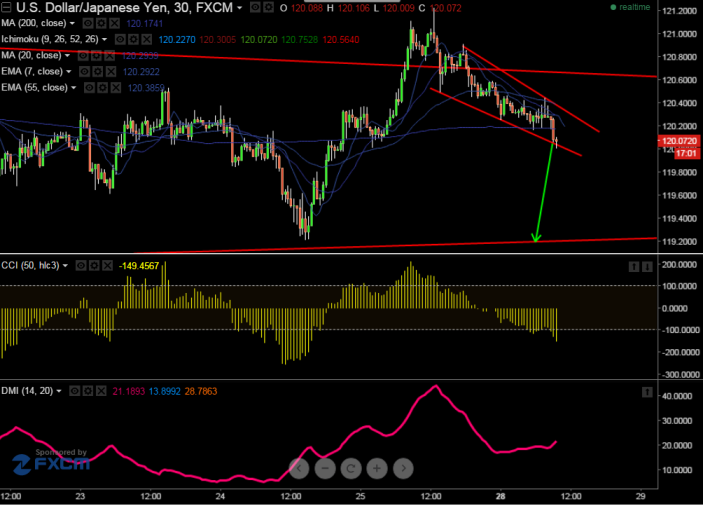
Task: Open dropdown arrow for Ichimoku (9, 26, 52, 26)
Action: (x=104, y=39)
